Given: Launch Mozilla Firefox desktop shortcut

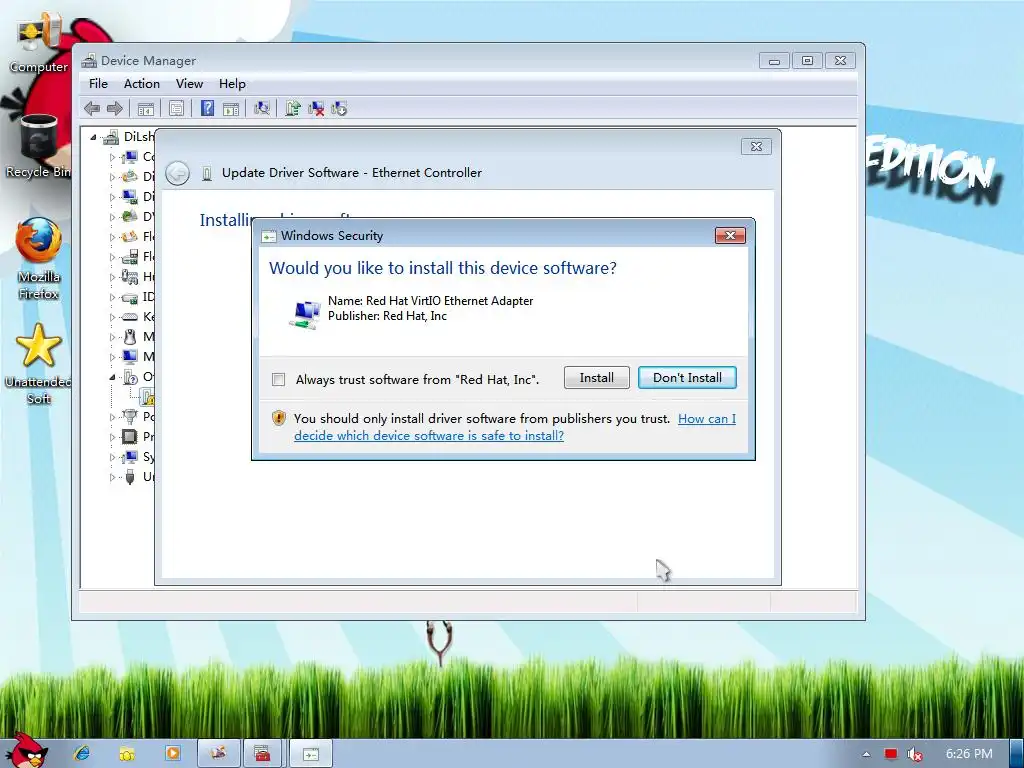Looking at the screenshot, I should coord(39,259).
